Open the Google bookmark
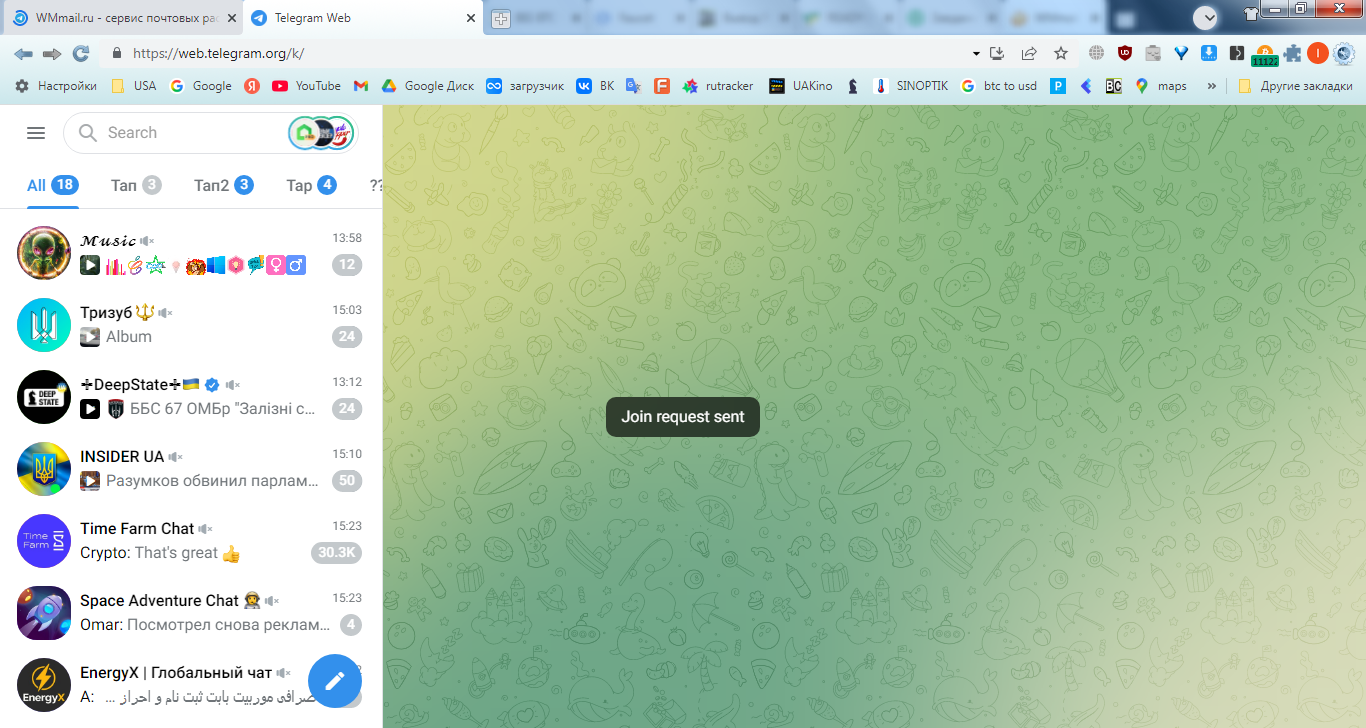The image size is (1366, 728). 201,86
